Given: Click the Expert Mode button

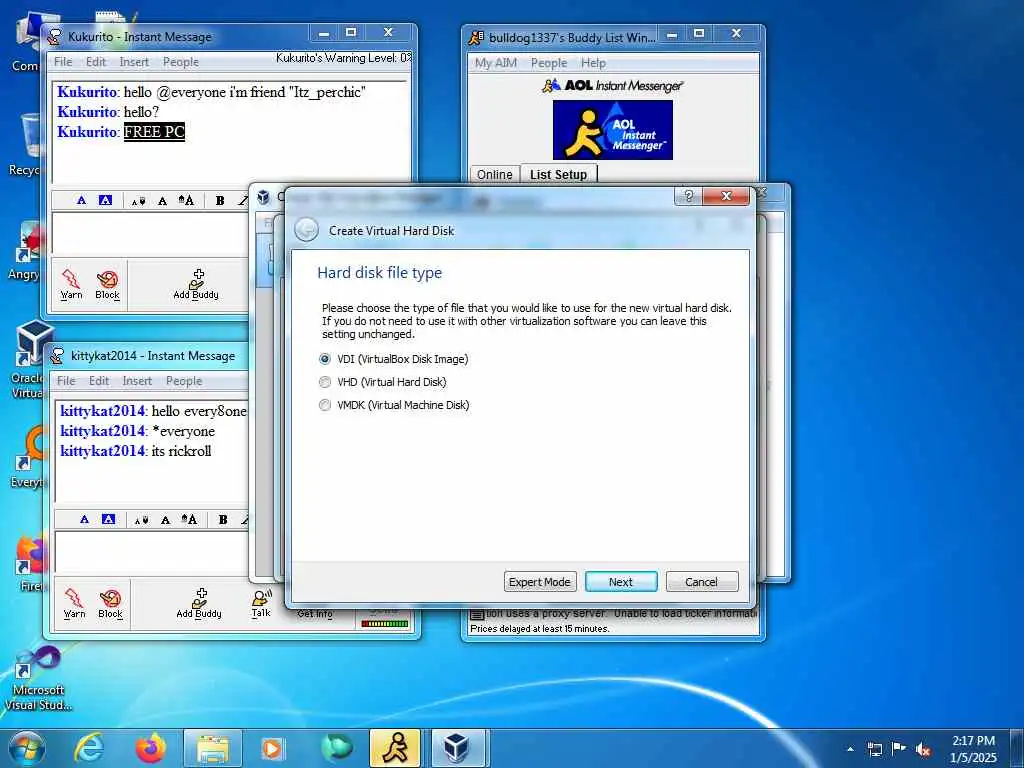Looking at the screenshot, I should 539,582.
